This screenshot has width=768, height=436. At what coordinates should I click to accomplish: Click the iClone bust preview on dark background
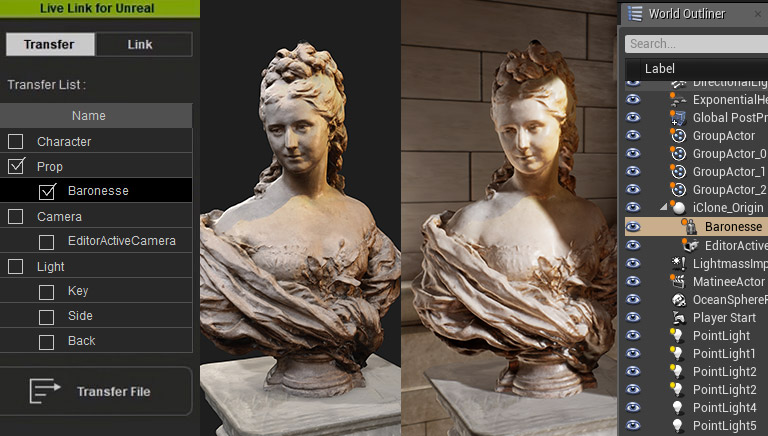300,218
